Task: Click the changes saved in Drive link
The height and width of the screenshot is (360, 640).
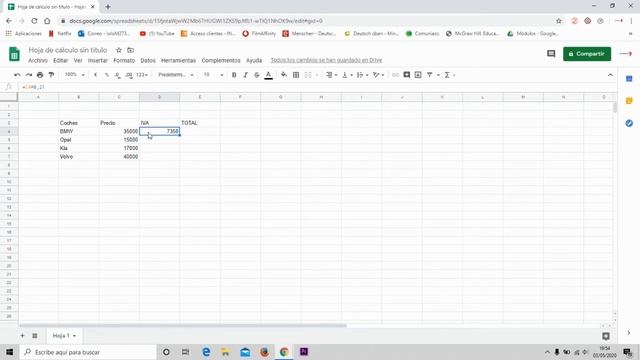Action: (326, 60)
